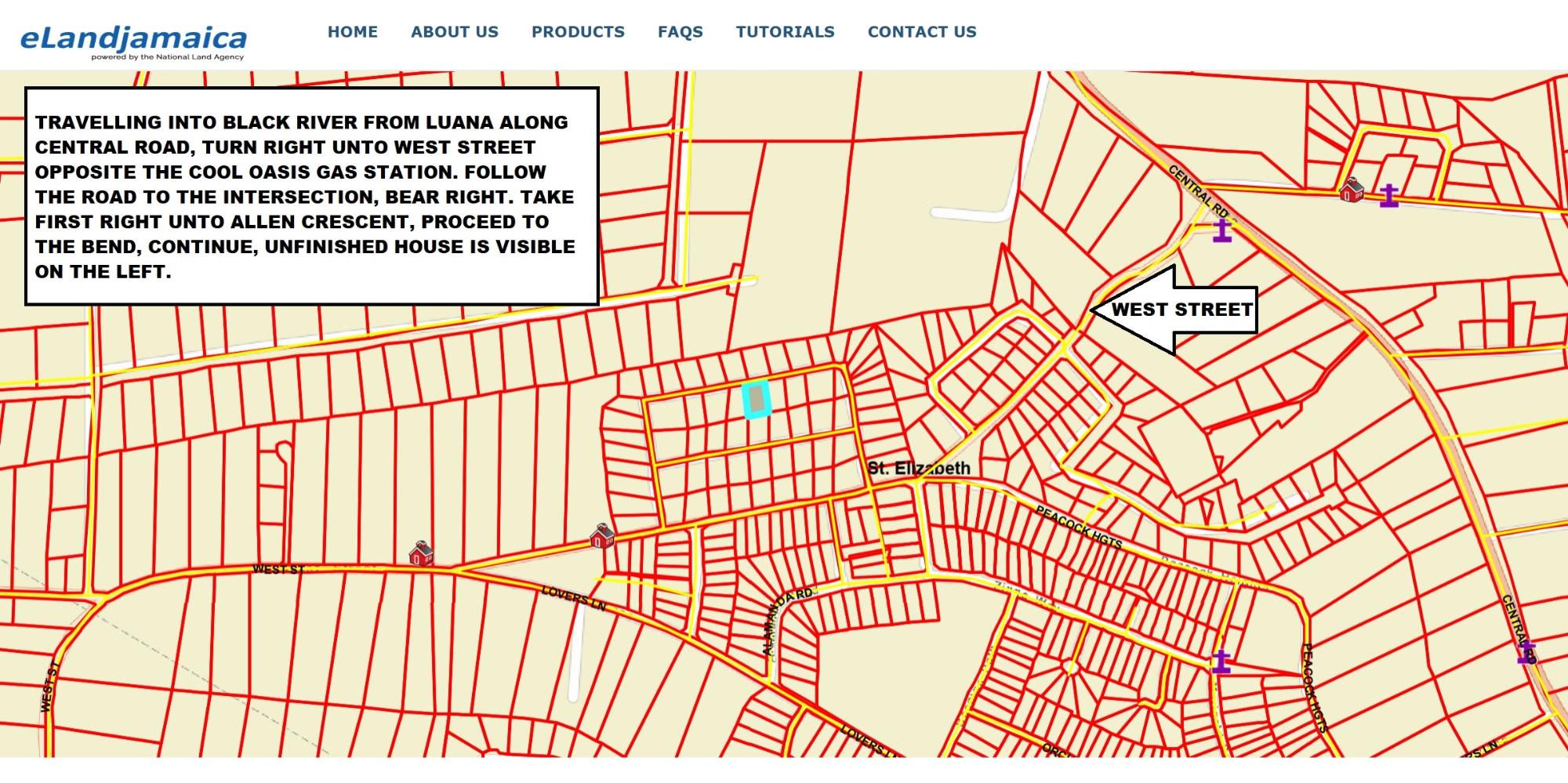Click the St. Elizabeth map label
1568x783 pixels.
point(919,468)
